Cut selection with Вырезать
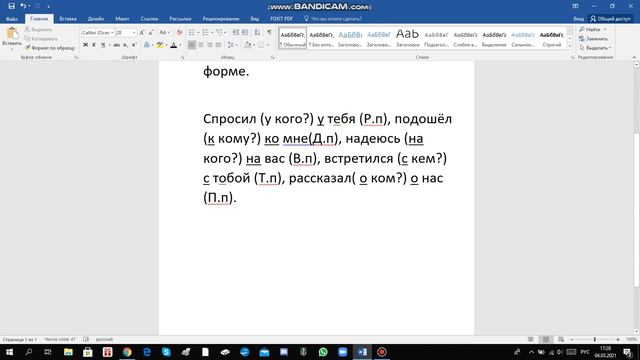The image size is (640, 360). 38,29
